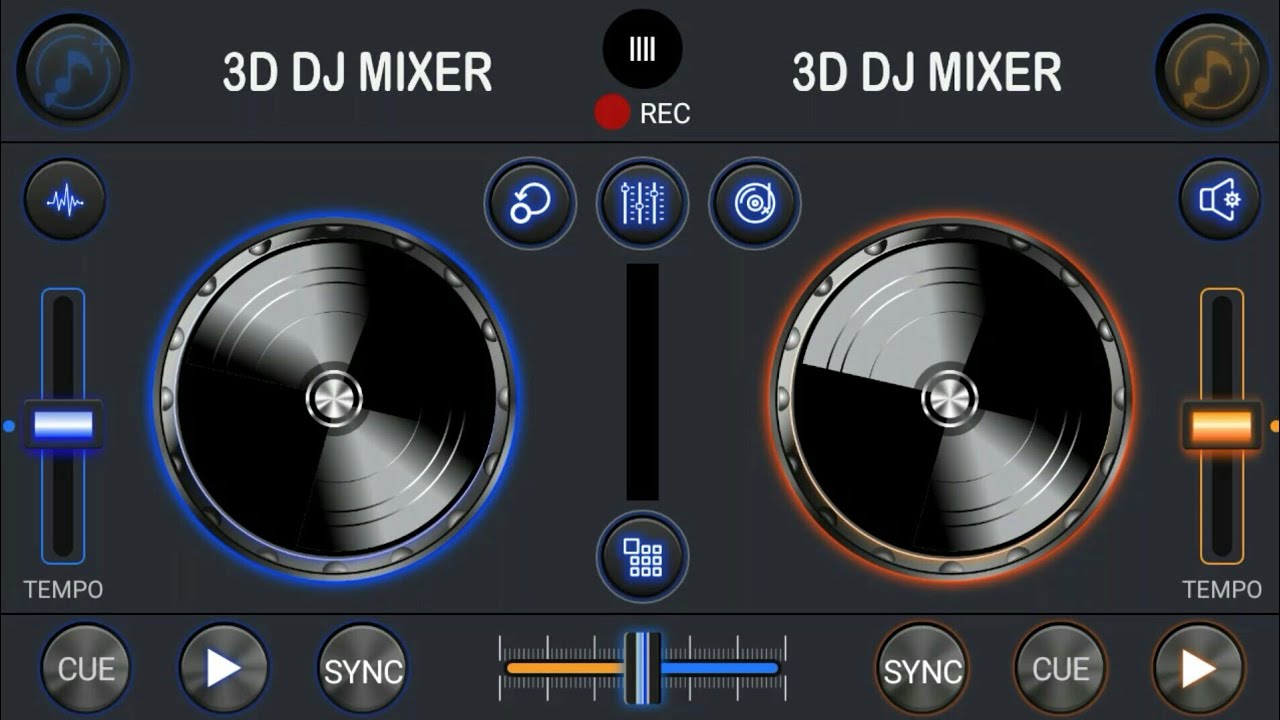Load a track onto the right deck
1280x720 pixels.
pos(1209,70)
